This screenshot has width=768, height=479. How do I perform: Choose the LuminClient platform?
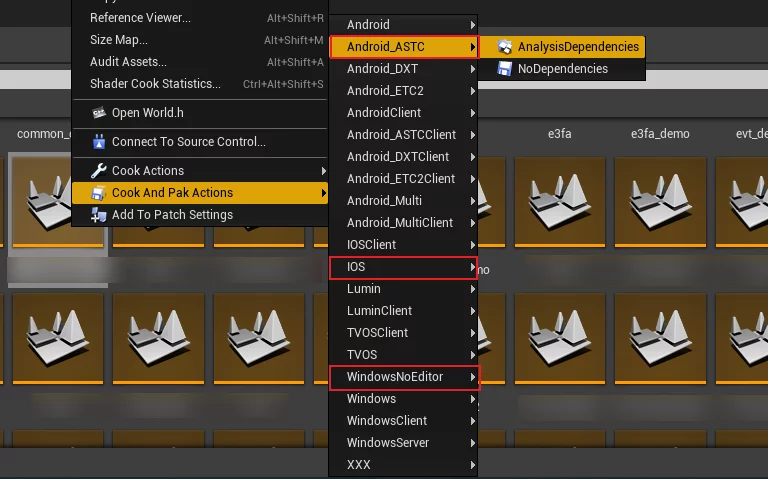pyautogui.click(x=379, y=311)
